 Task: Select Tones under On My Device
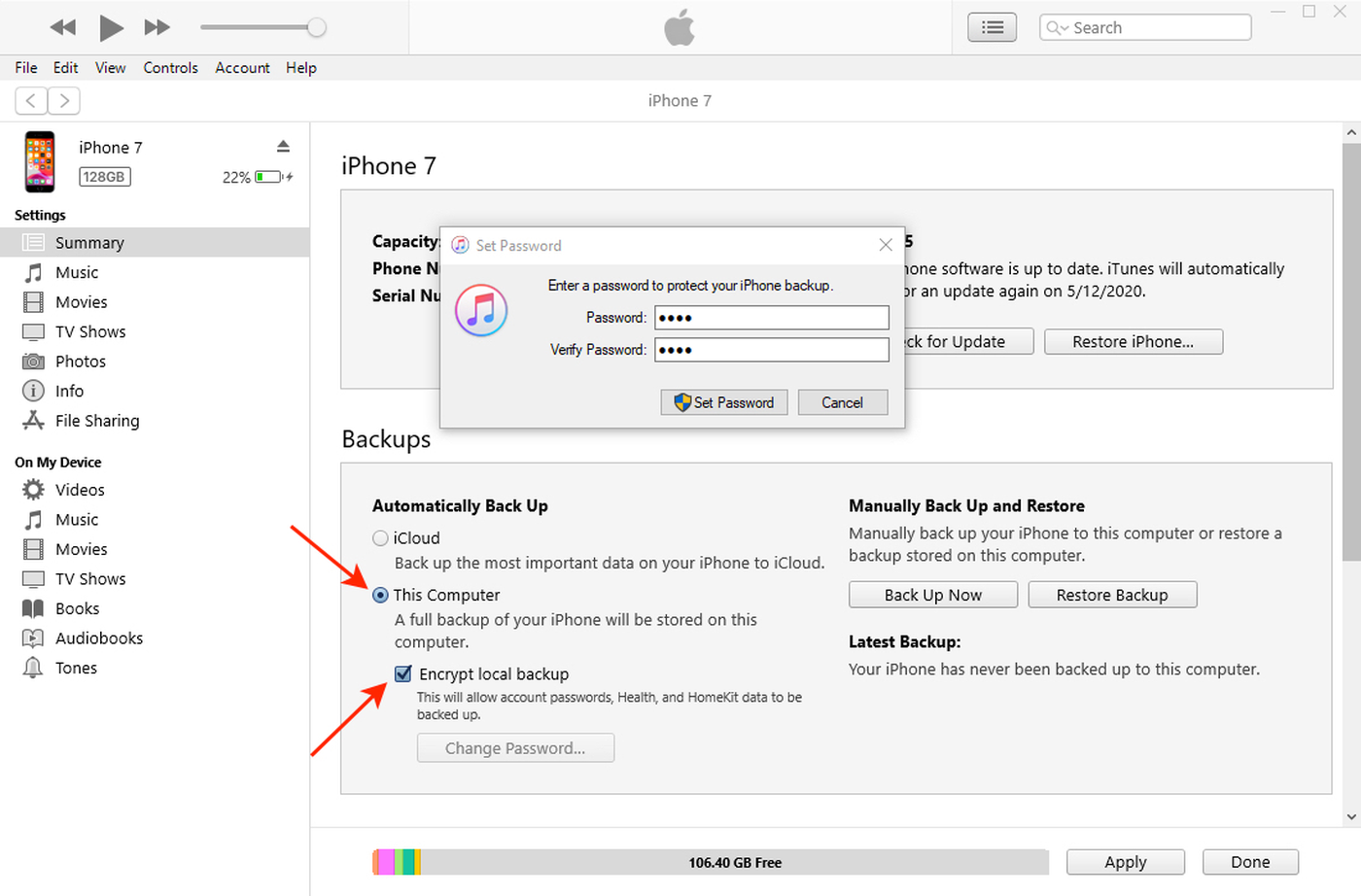[x=76, y=668]
